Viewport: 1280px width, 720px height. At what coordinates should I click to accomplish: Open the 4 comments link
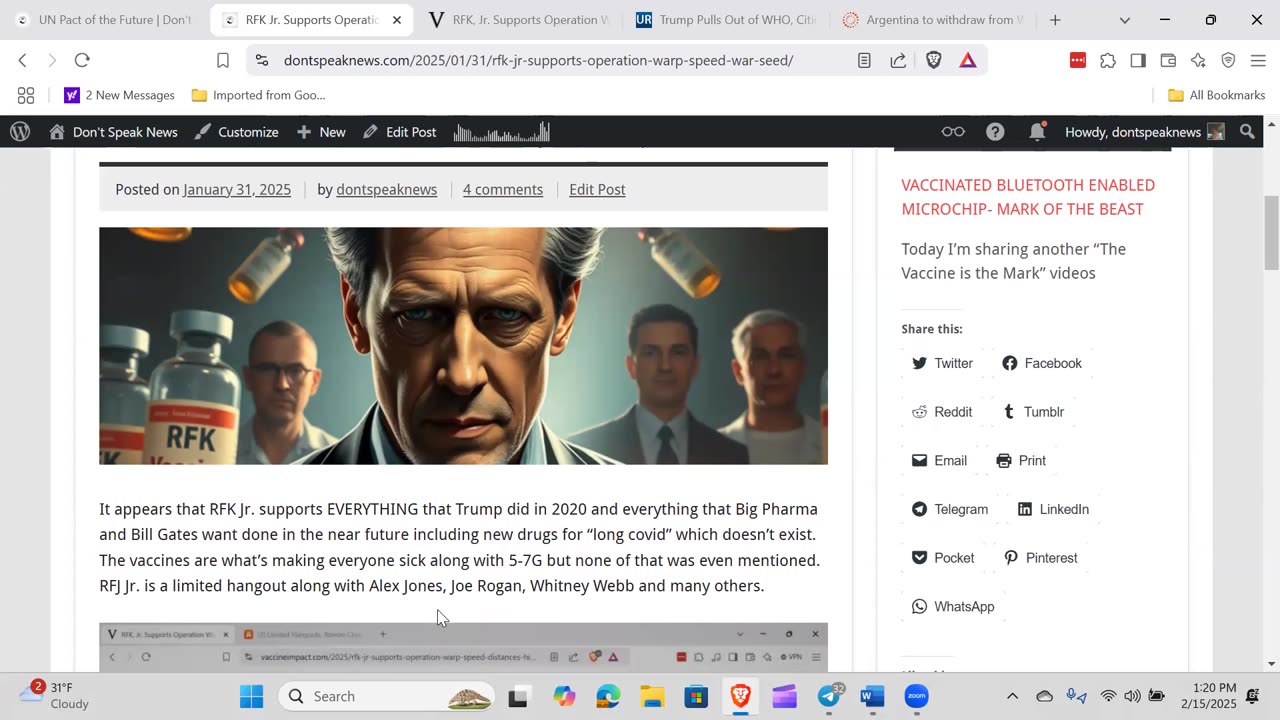tap(503, 189)
